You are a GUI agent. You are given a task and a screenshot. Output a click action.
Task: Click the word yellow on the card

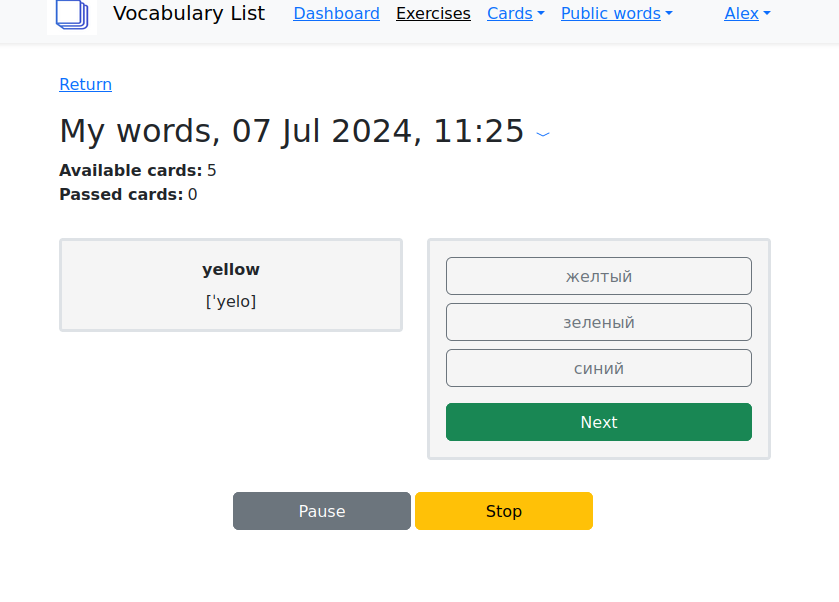click(x=231, y=270)
